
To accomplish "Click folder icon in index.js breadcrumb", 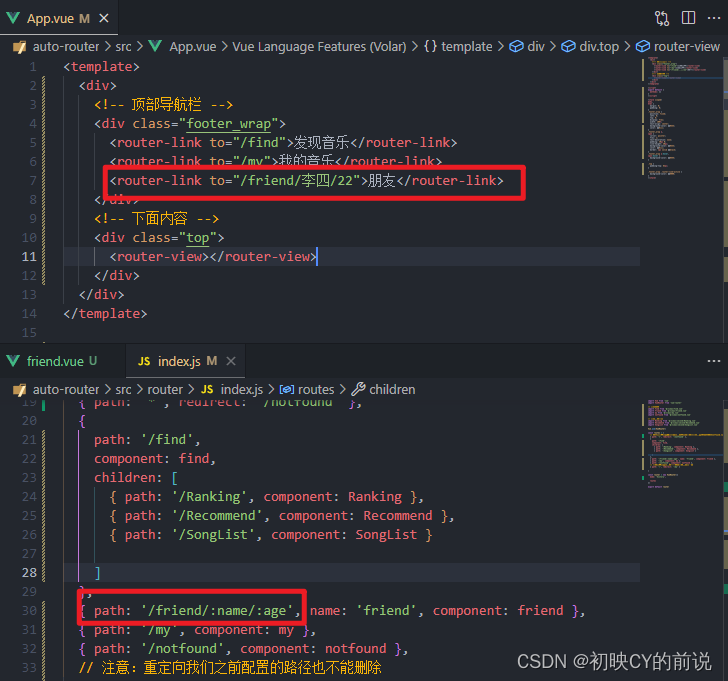I will coord(20,389).
